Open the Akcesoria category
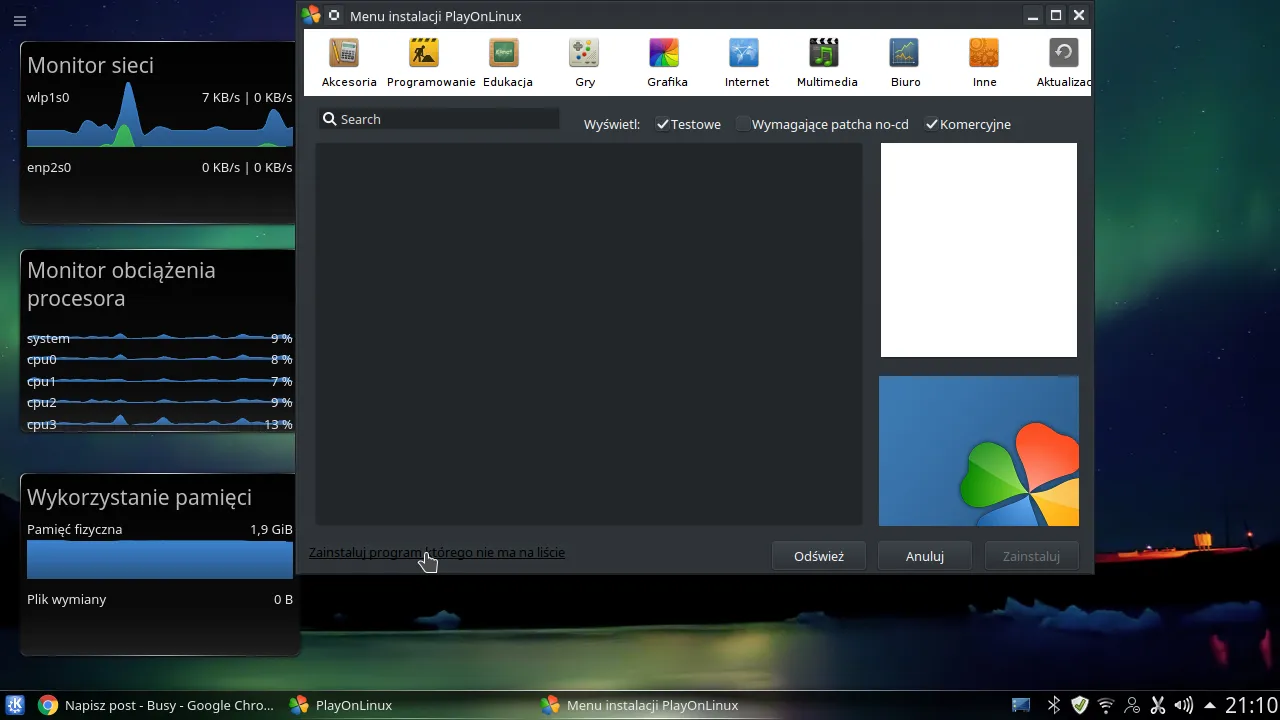This screenshot has width=1280, height=720. click(348, 62)
